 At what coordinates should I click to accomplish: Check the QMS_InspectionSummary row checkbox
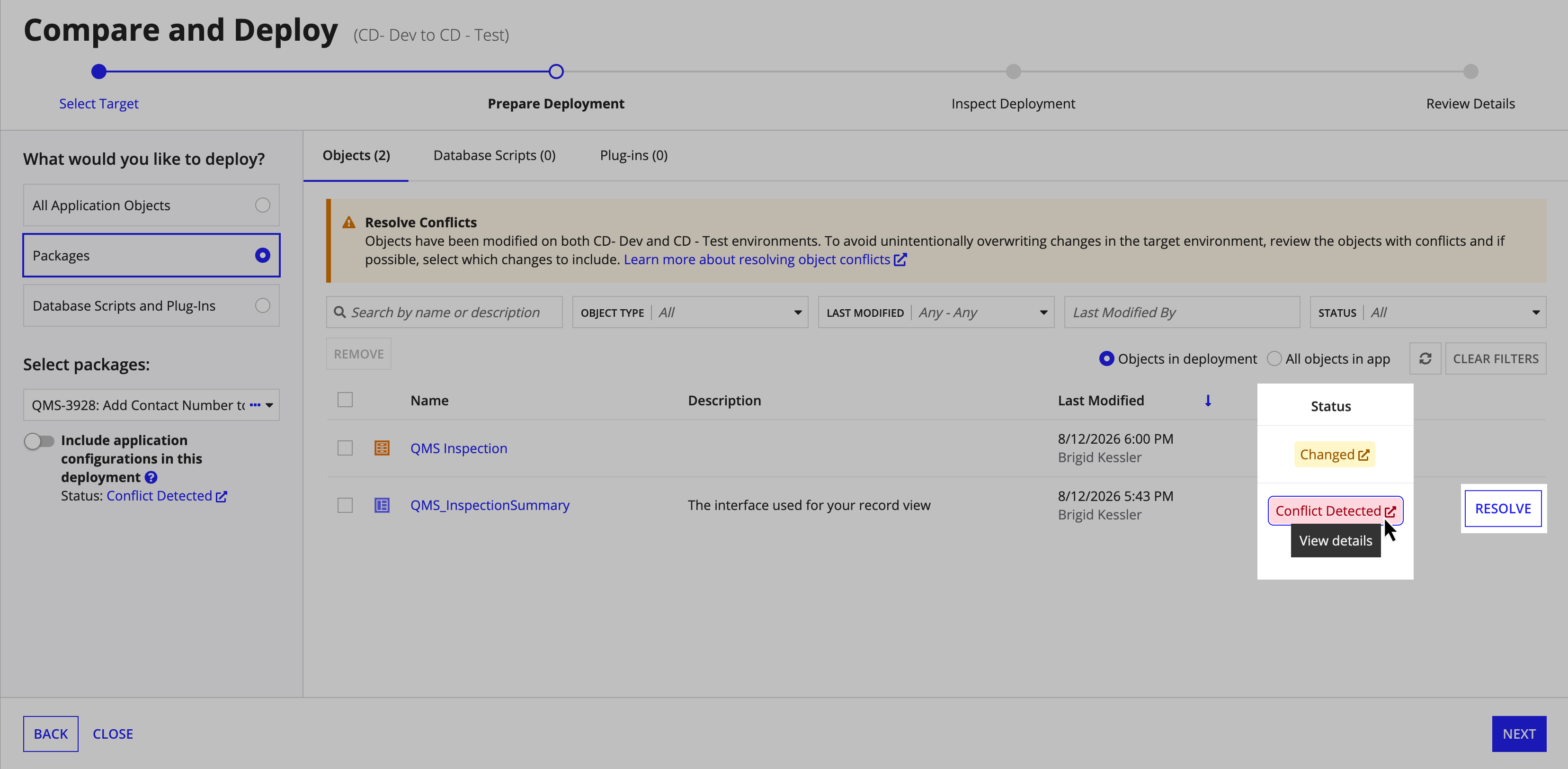[345, 505]
